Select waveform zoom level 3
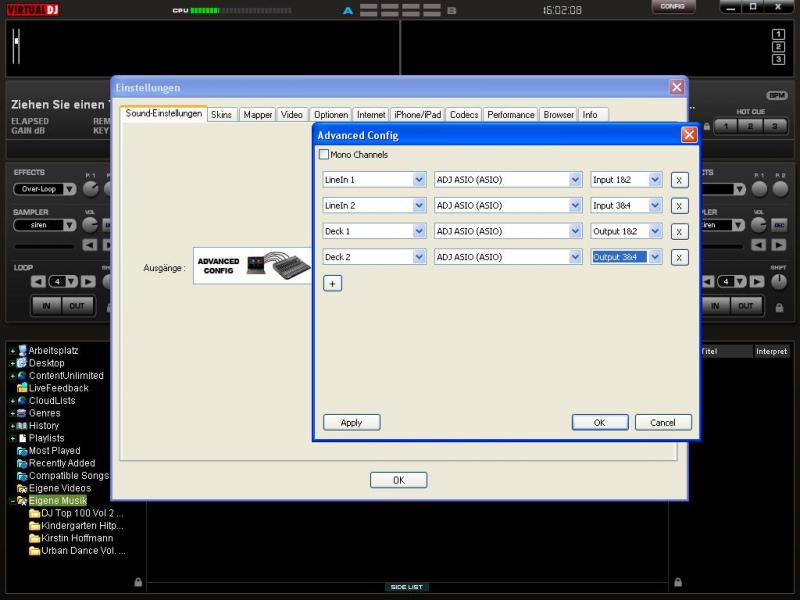 click(x=778, y=60)
